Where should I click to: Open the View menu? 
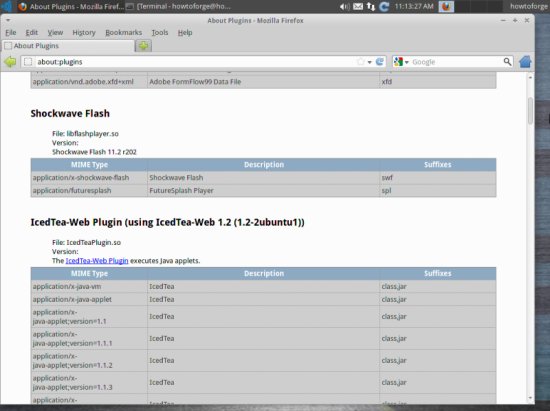coord(55,33)
